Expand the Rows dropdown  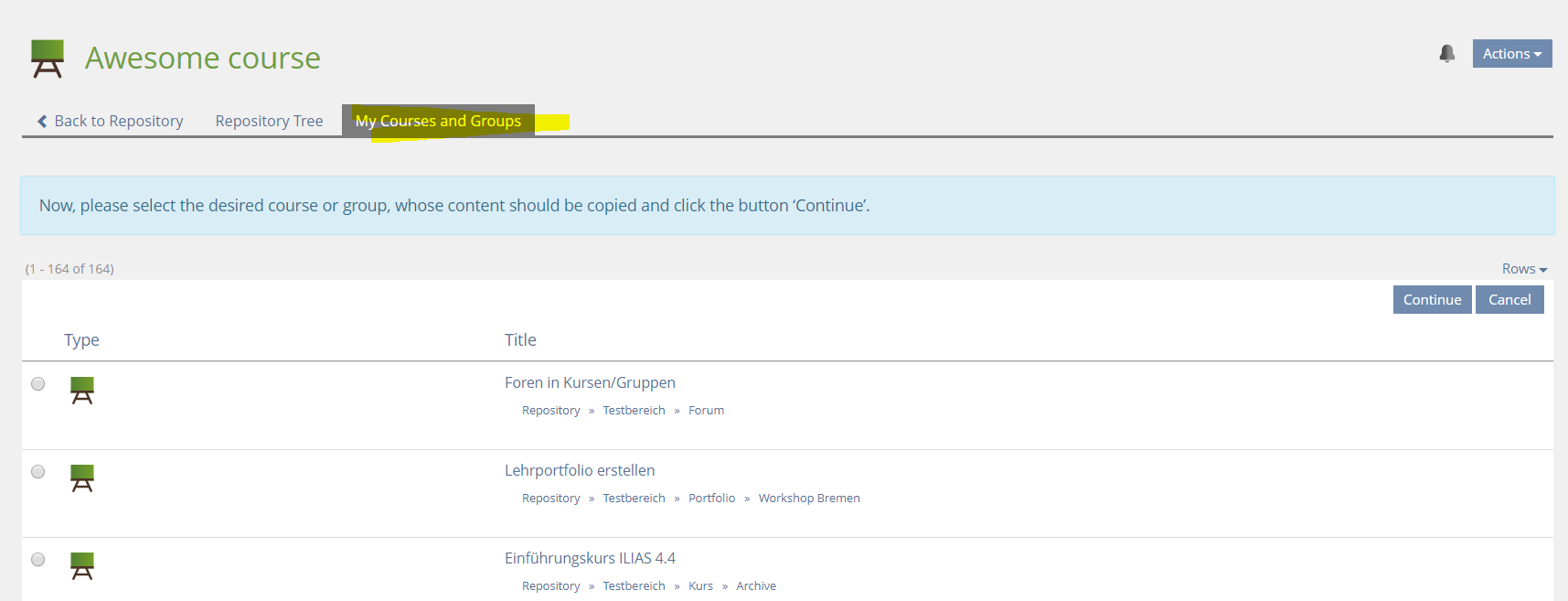point(1523,269)
